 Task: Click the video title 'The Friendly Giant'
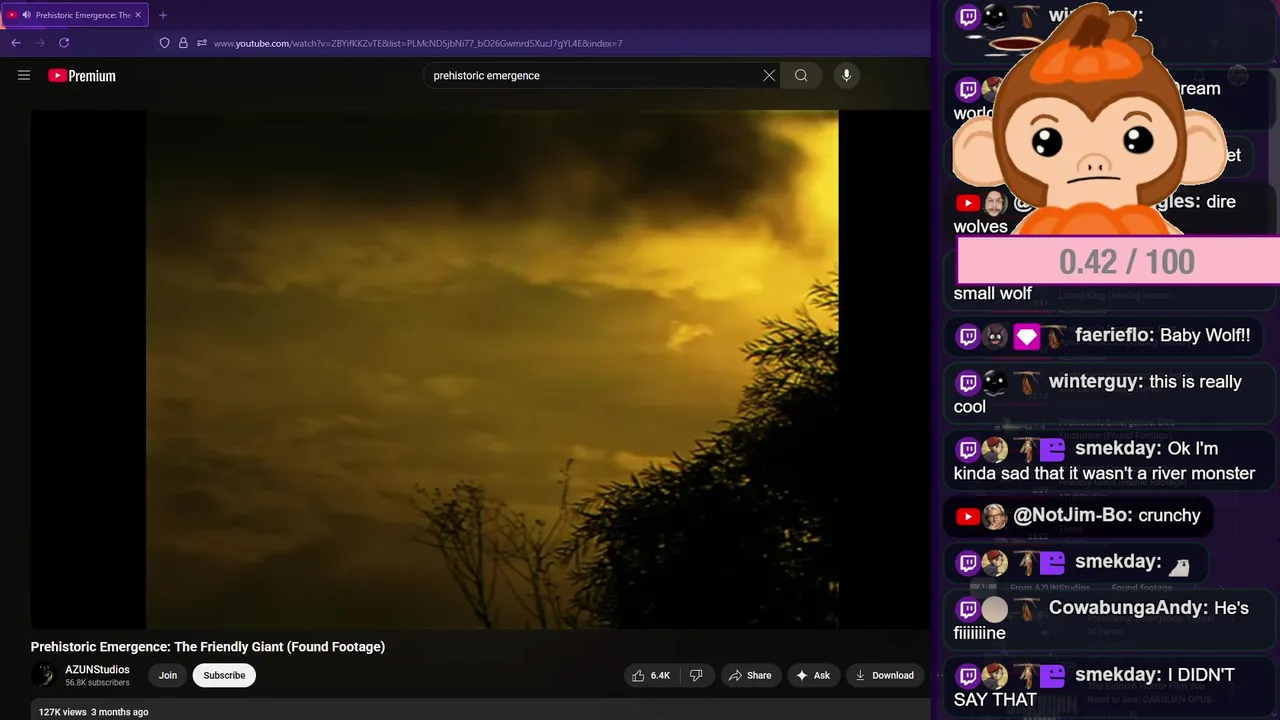[x=208, y=646]
